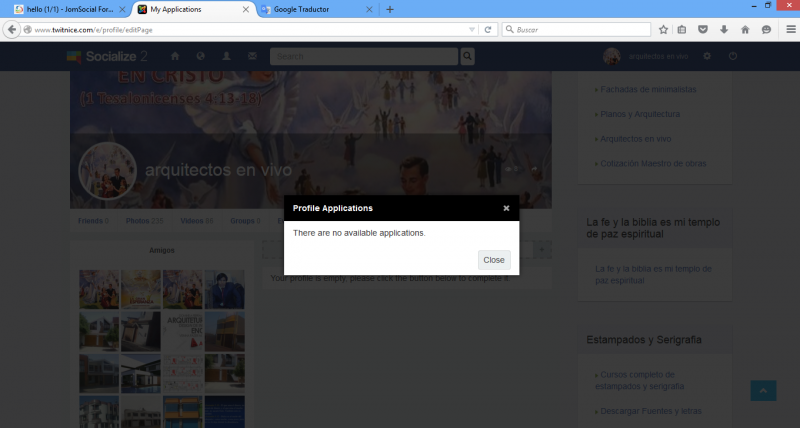Image resolution: width=800 pixels, height=428 pixels.
Task: Open Cursos completo de estampados link
Action: 640,381
